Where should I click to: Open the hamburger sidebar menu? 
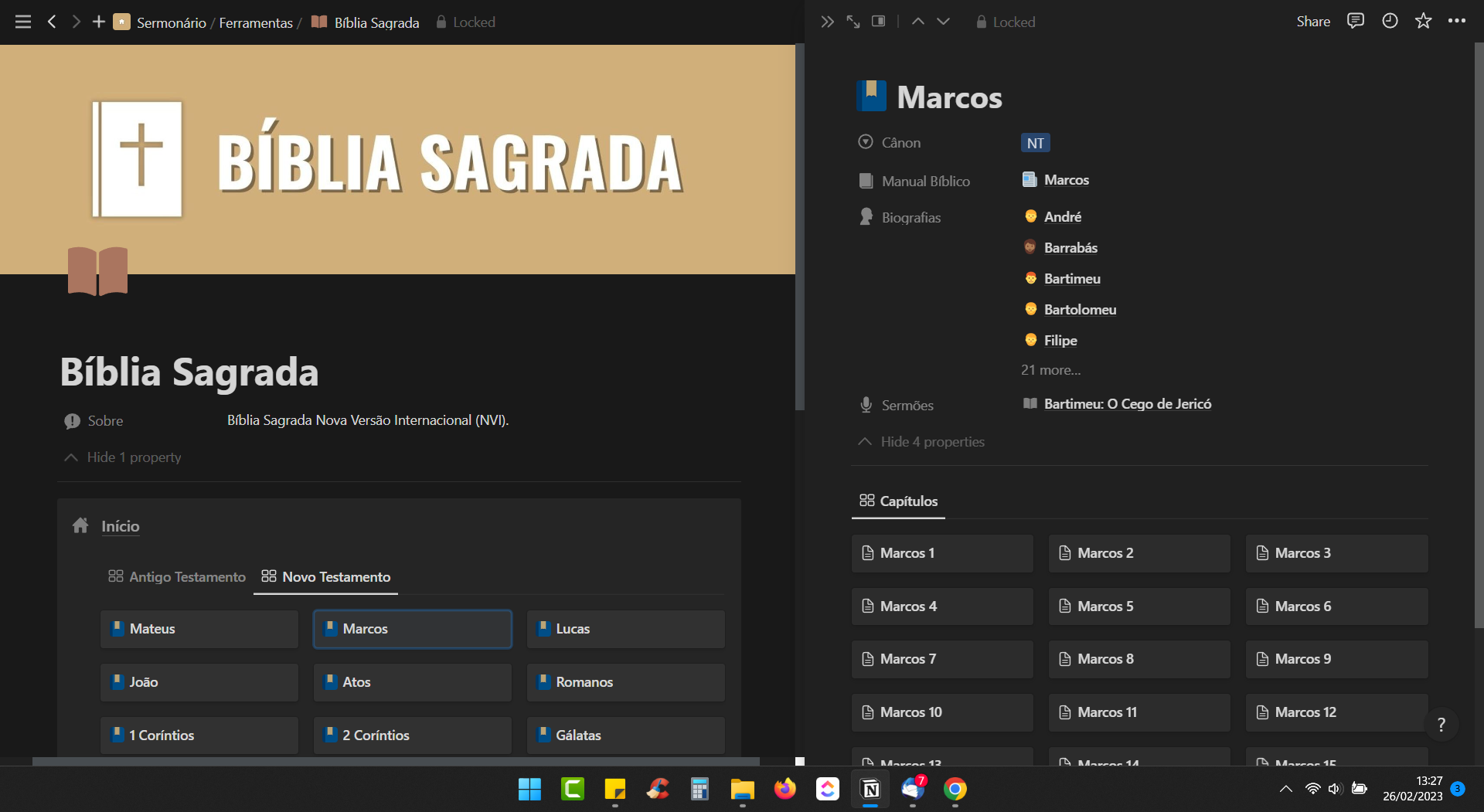pyautogui.click(x=23, y=22)
